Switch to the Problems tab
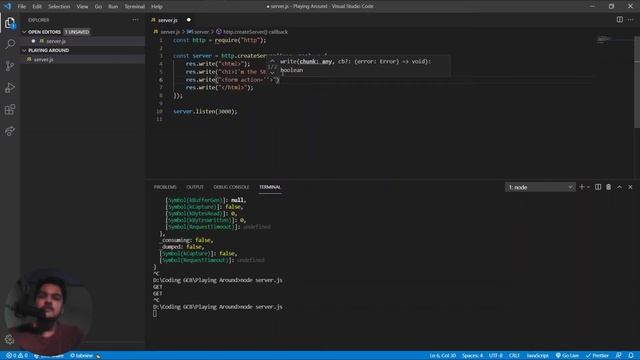The height and width of the screenshot is (360, 640). click(x=165, y=187)
